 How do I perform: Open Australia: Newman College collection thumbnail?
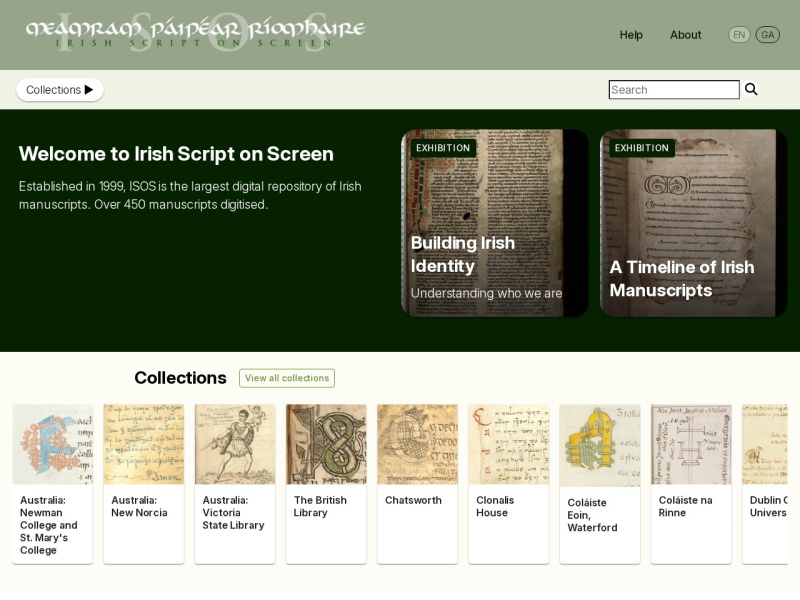[53, 444]
